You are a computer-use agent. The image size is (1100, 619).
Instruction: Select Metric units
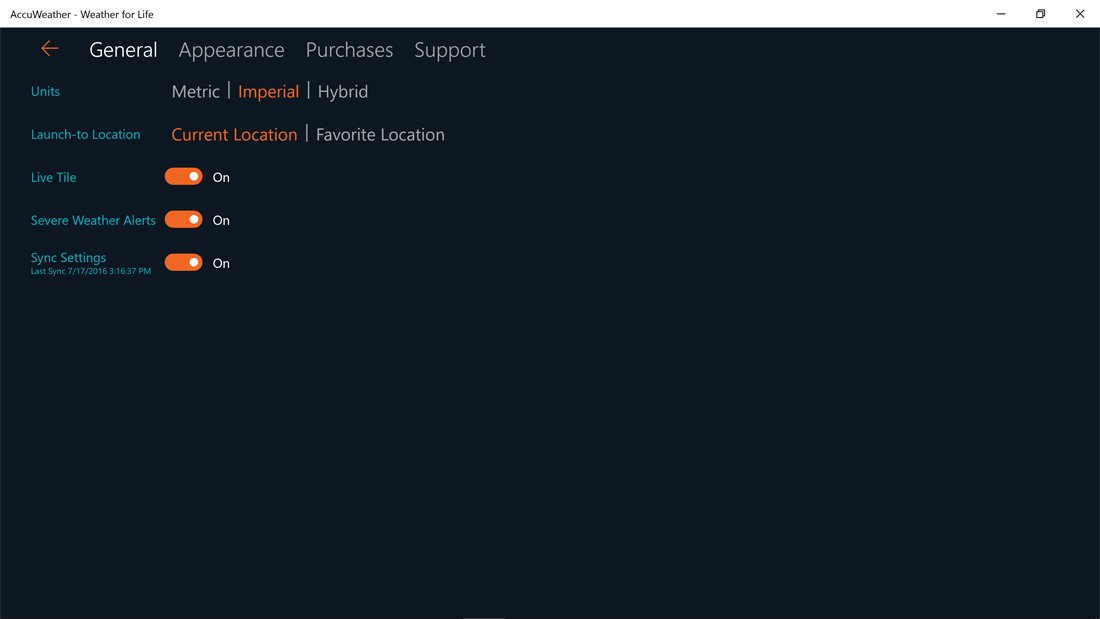point(195,92)
